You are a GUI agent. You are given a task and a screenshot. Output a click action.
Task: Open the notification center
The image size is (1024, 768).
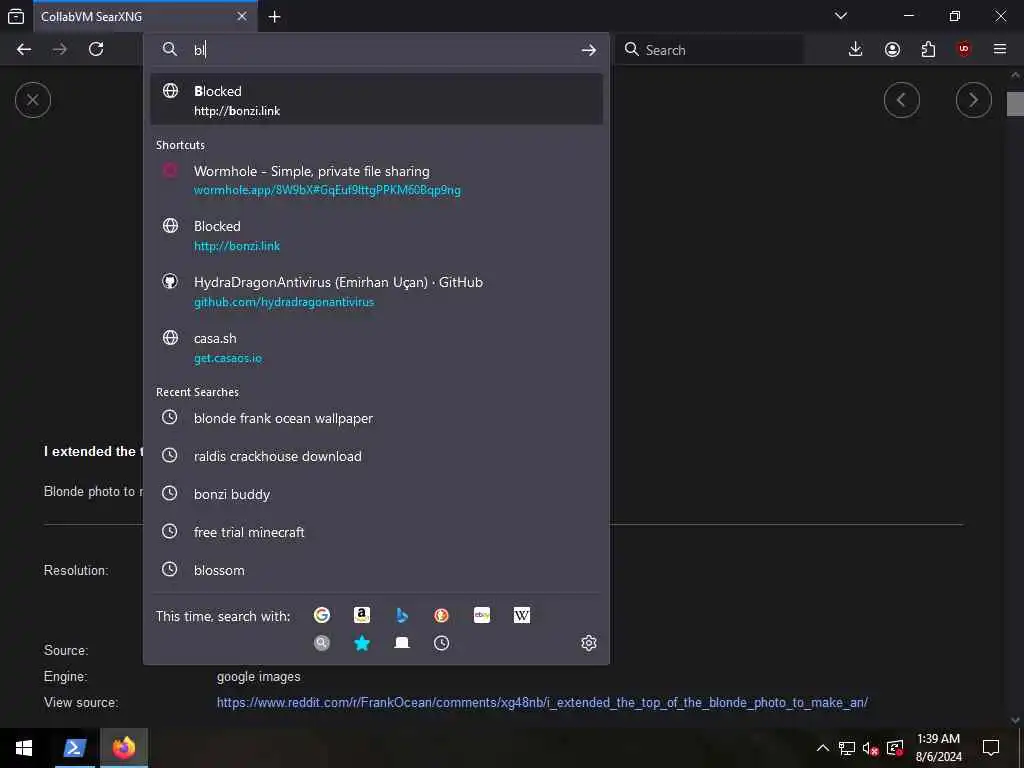(991, 748)
